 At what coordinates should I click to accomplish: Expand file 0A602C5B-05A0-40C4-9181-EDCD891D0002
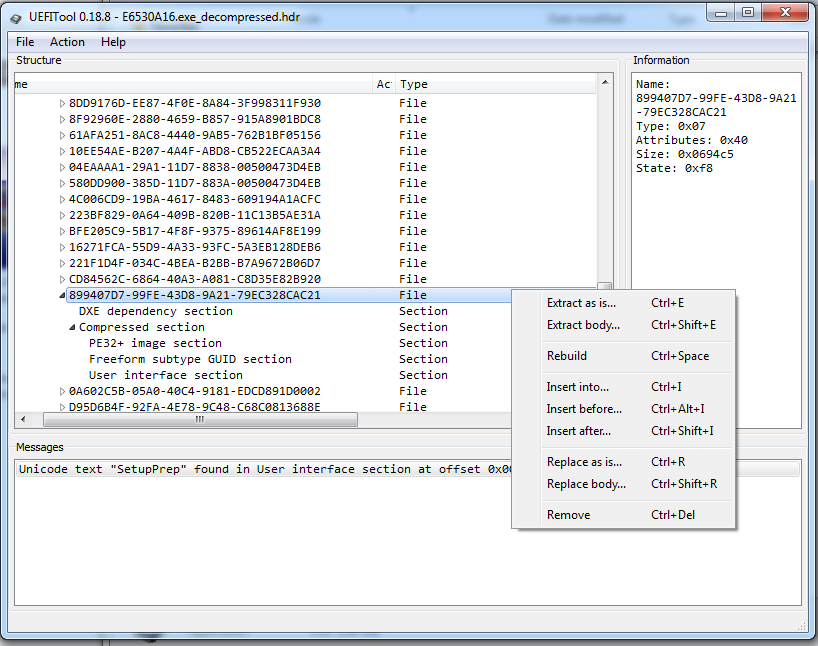[x=62, y=391]
